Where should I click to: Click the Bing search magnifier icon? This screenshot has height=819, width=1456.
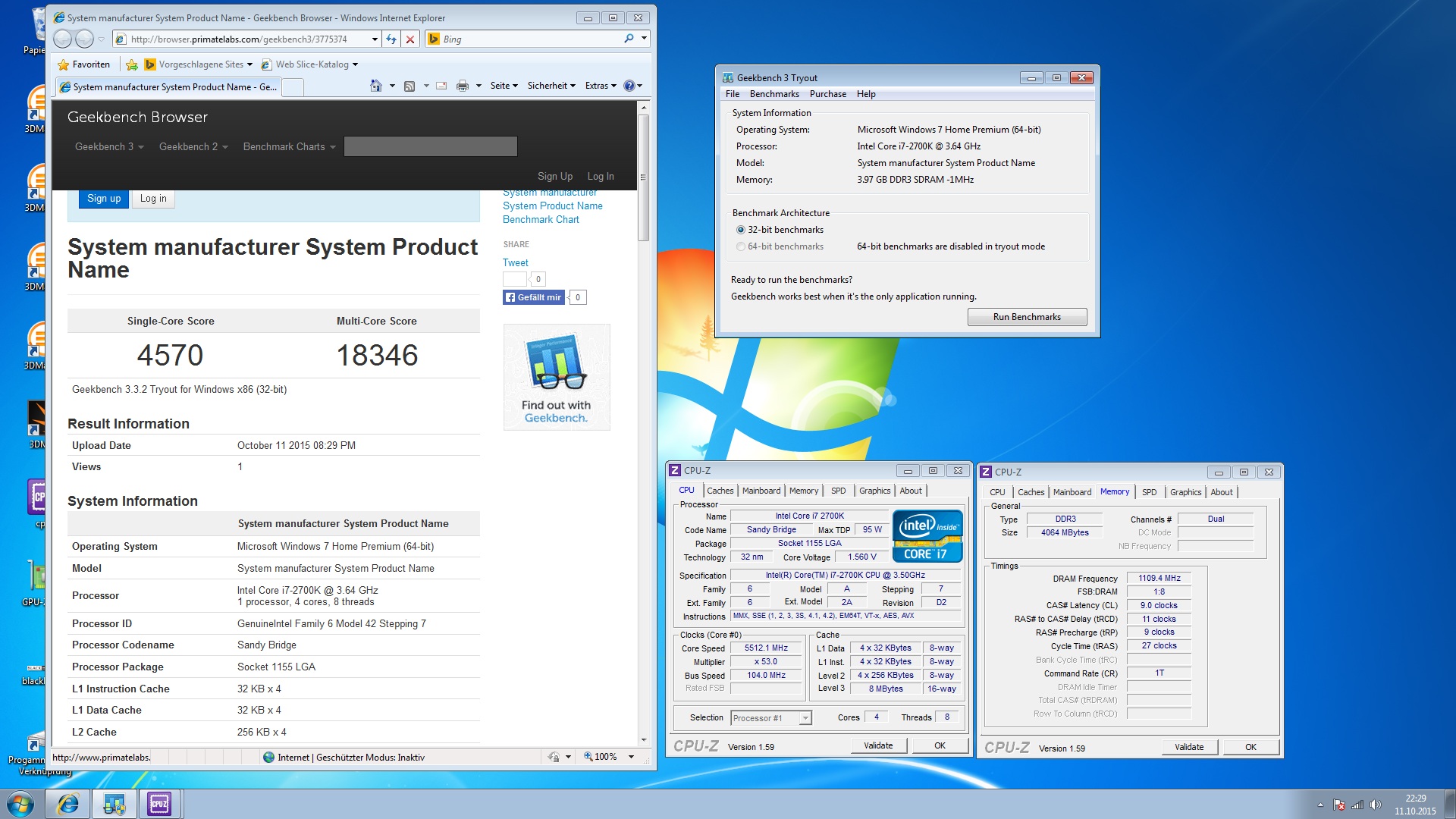point(629,39)
